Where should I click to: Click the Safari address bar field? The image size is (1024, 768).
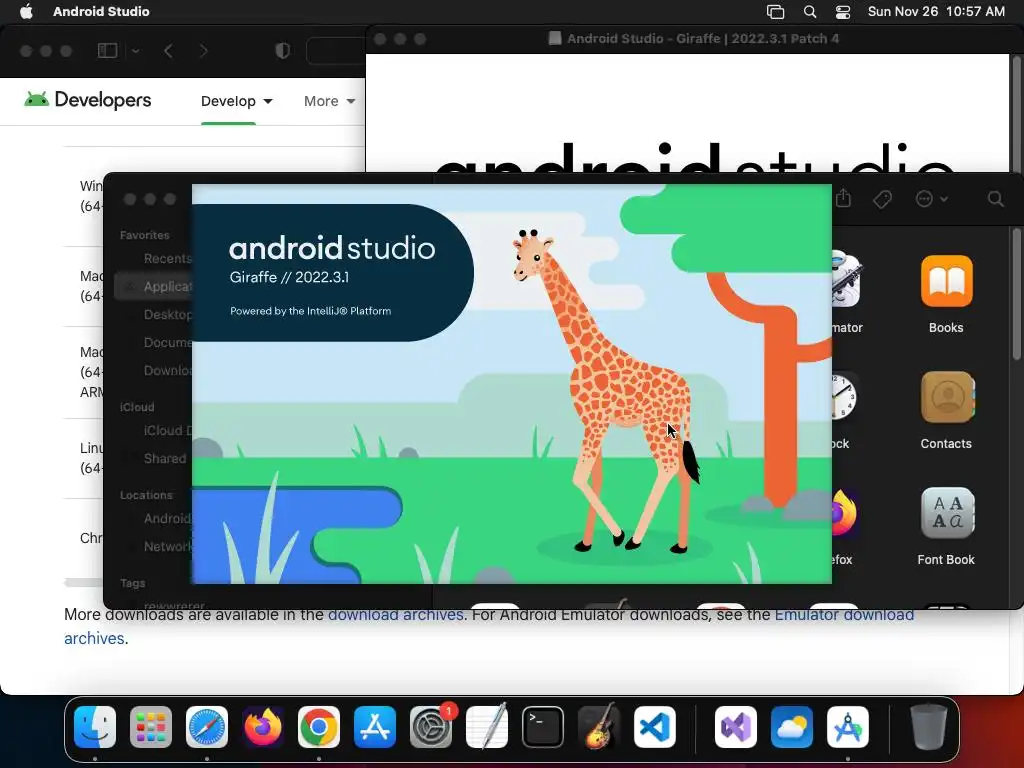click(x=336, y=51)
